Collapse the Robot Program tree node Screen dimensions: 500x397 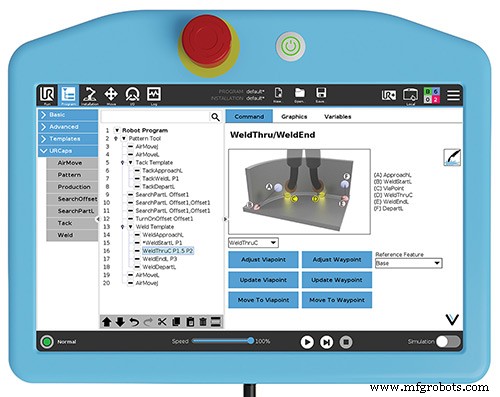tap(117, 130)
